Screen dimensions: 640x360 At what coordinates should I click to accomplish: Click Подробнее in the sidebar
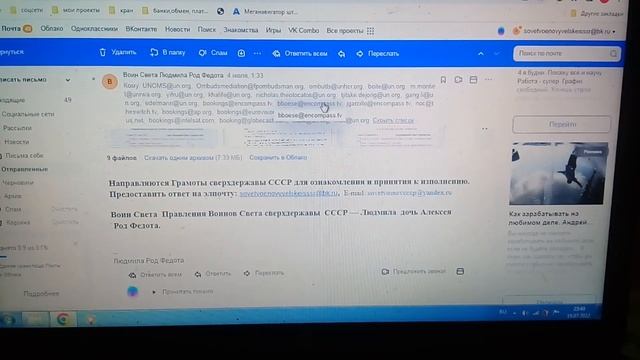(41, 293)
